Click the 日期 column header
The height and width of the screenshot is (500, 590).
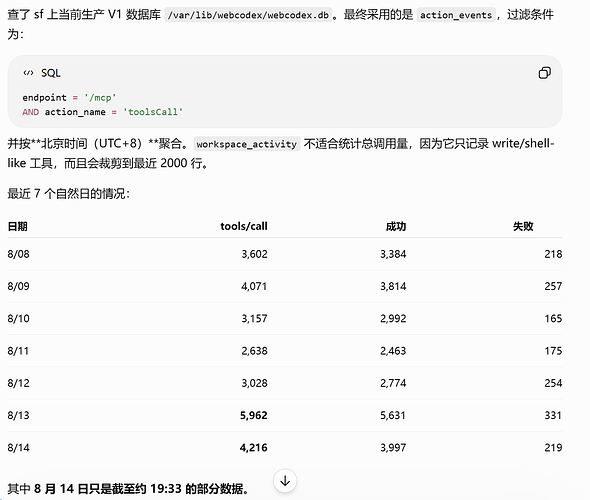coord(17,226)
